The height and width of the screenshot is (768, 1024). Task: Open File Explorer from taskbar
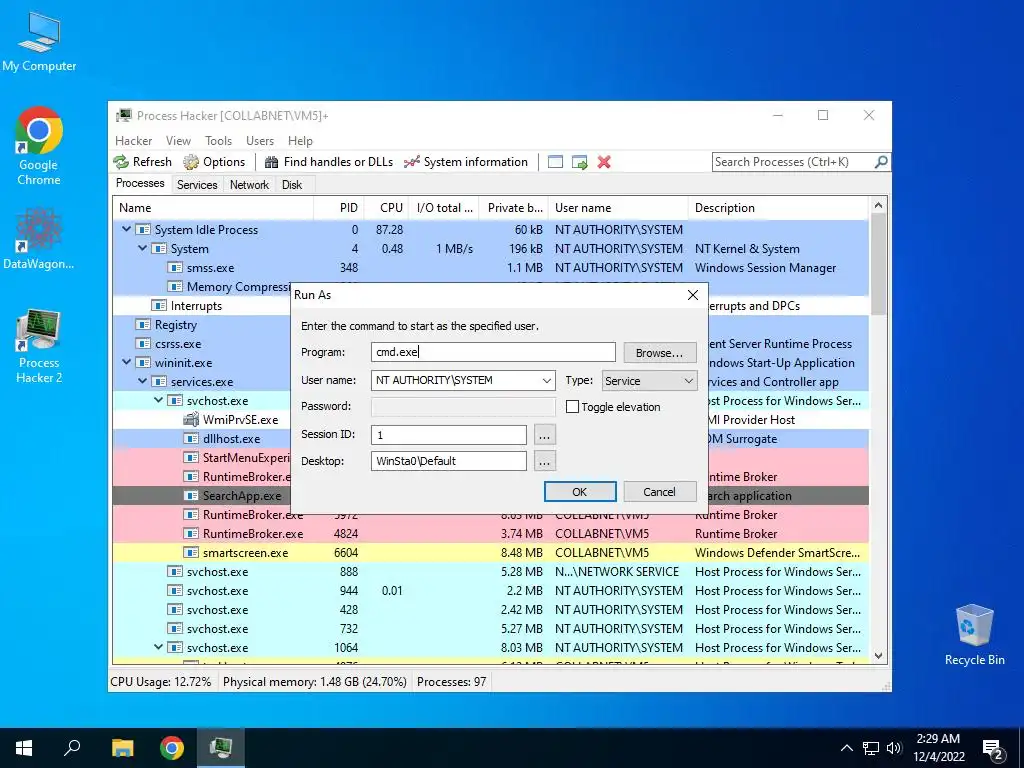(122, 748)
